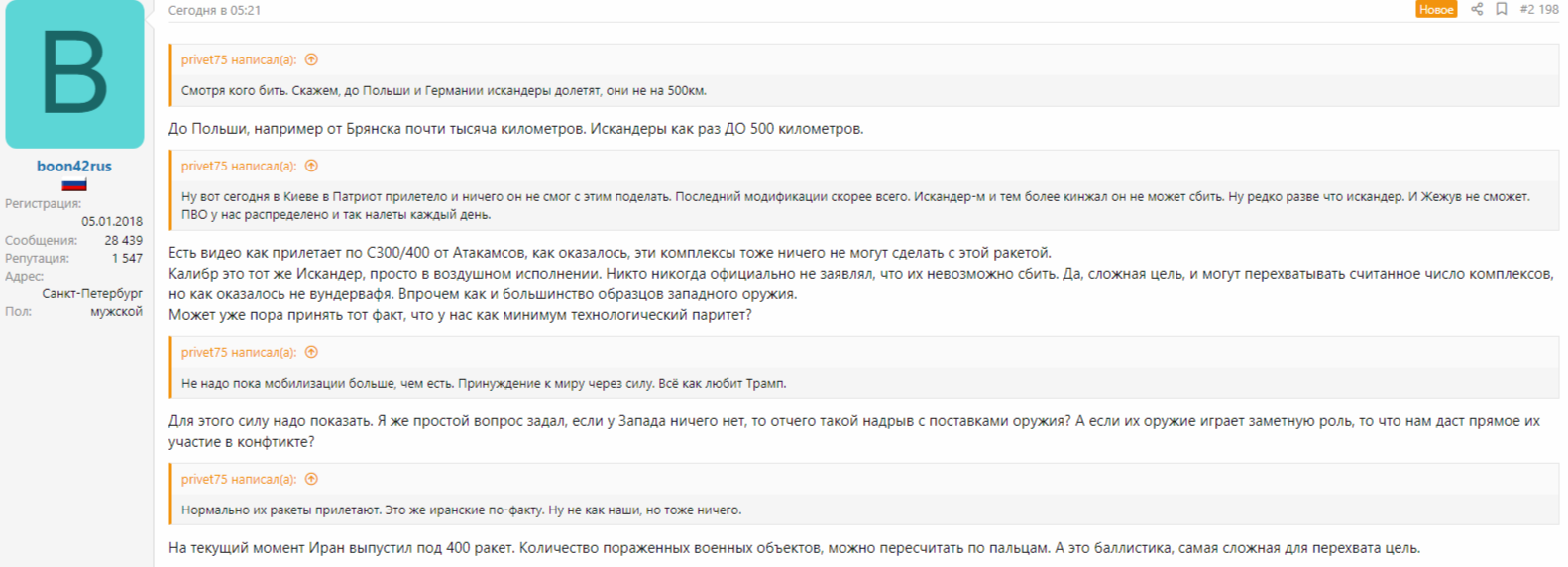Open the boon42rus username profile link
This screenshot has height=567, width=1568.
click(x=74, y=166)
